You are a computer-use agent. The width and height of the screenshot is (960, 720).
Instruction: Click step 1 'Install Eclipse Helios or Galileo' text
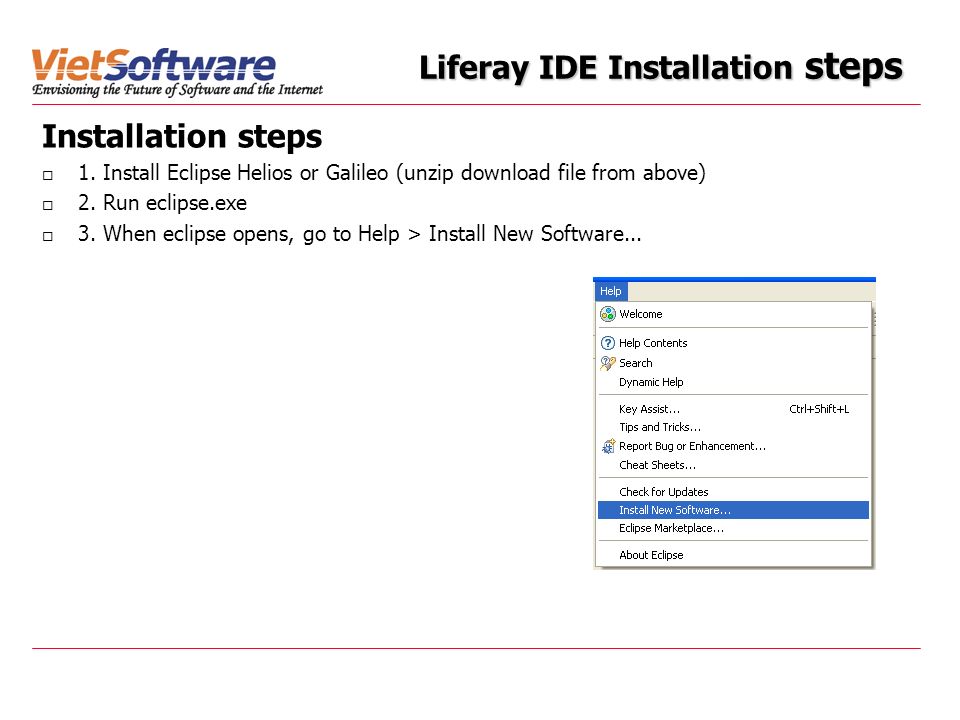click(x=392, y=173)
